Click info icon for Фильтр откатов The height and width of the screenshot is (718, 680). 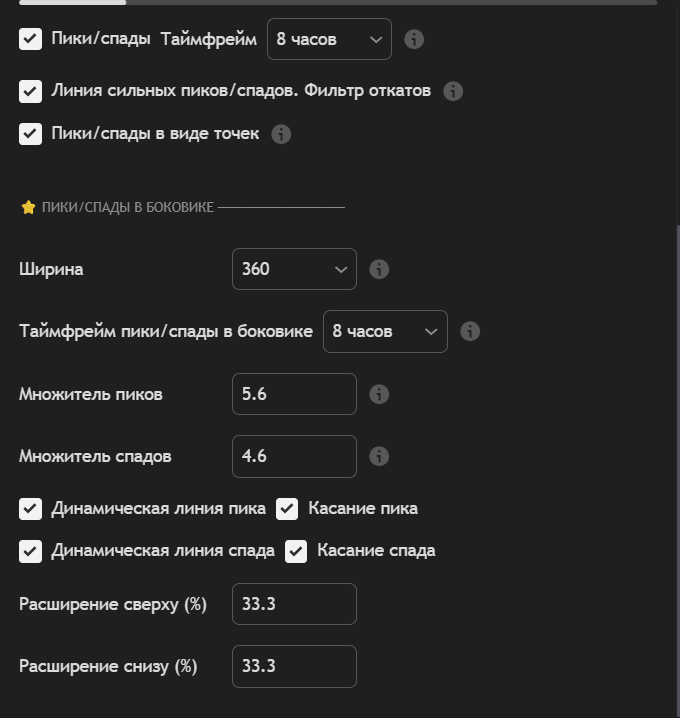click(x=453, y=91)
